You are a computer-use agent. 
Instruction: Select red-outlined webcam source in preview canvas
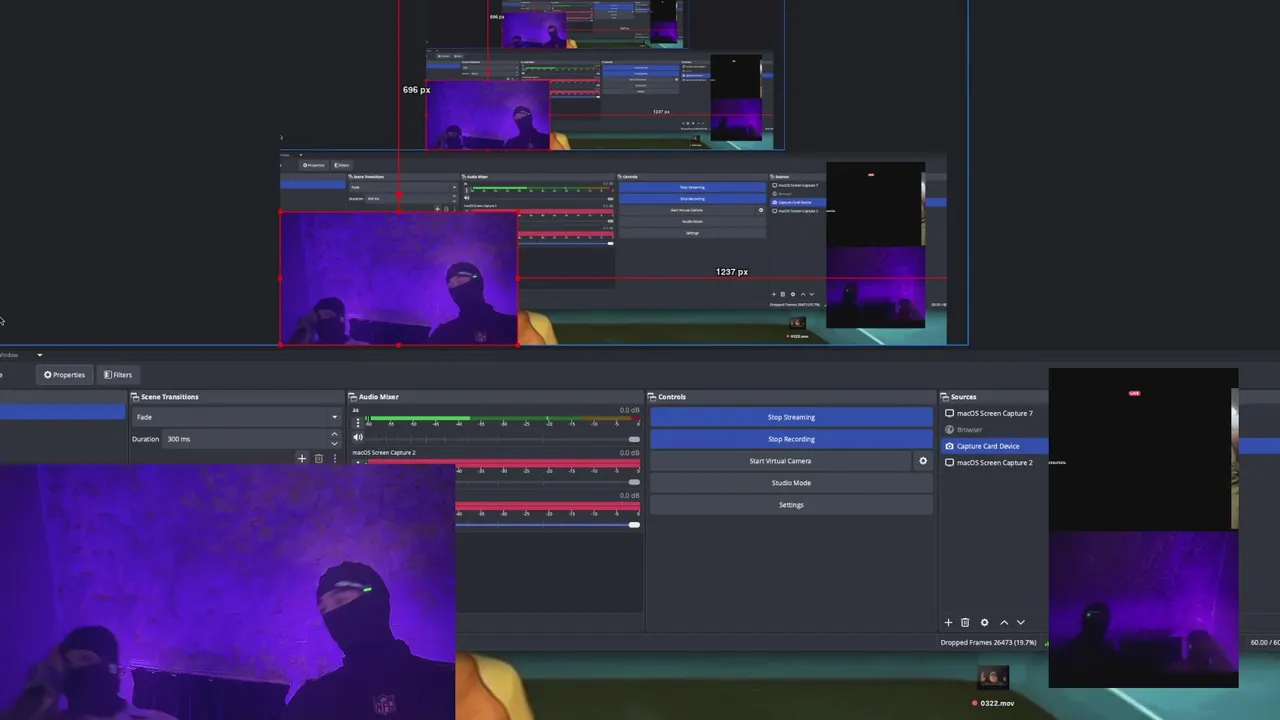pyautogui.click(x=398, y=278)
